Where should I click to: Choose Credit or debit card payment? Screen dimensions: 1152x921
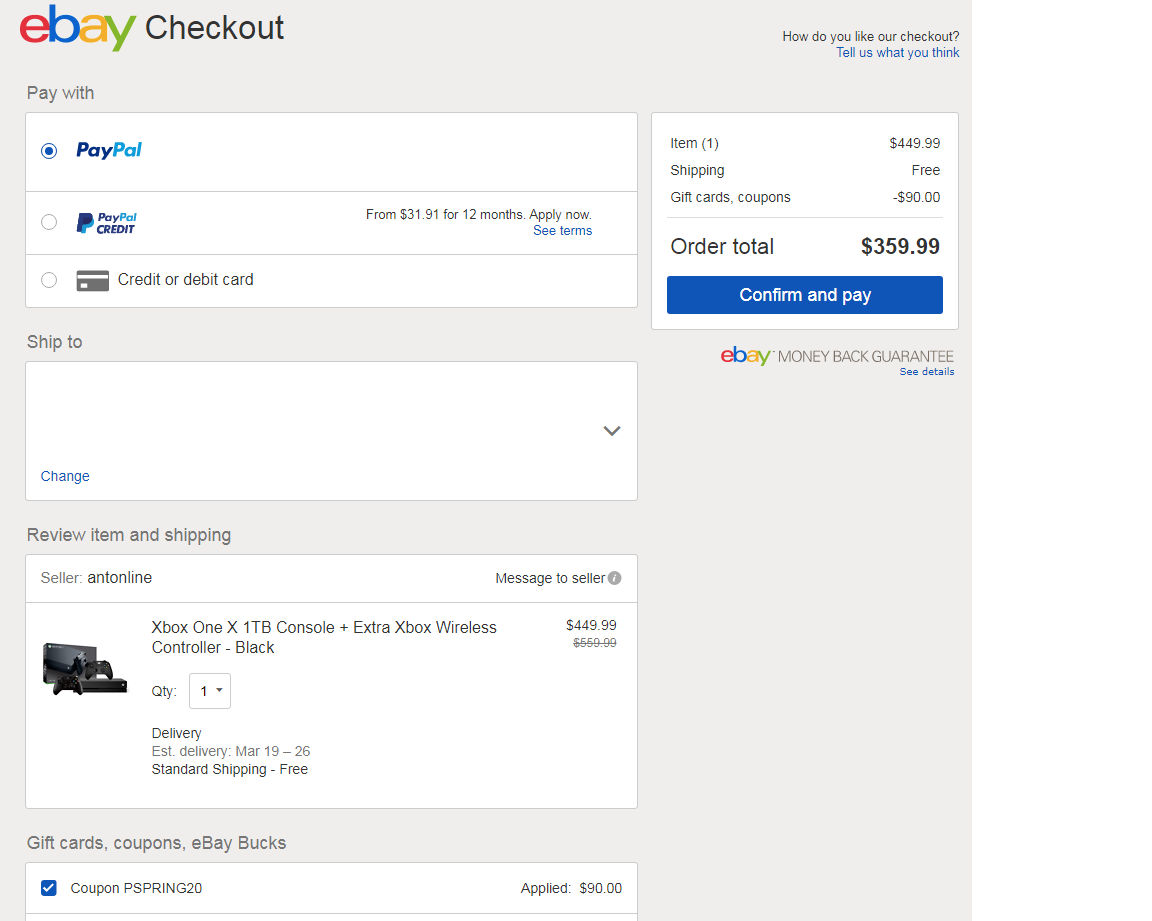tap(48, 280)
